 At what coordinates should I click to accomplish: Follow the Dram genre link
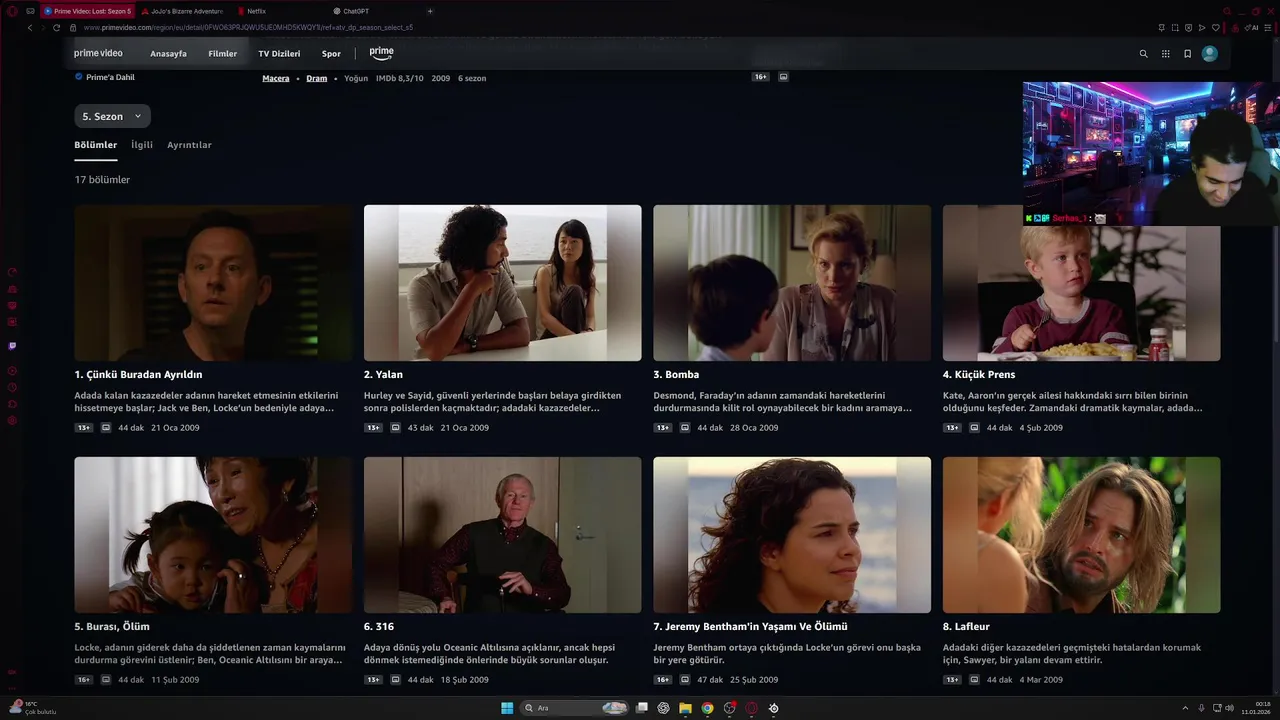pyautogui.click(x=317, y=78)
